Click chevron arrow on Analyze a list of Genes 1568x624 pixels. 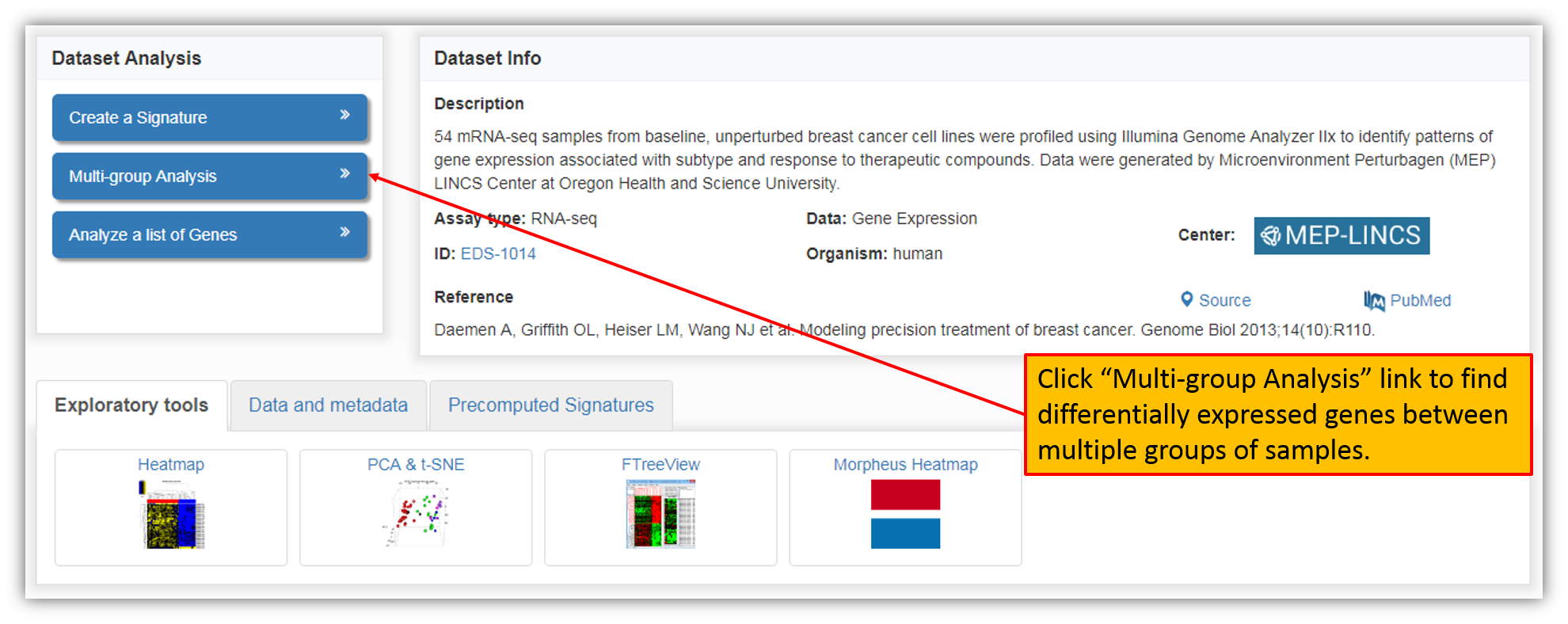click(344, 232)
